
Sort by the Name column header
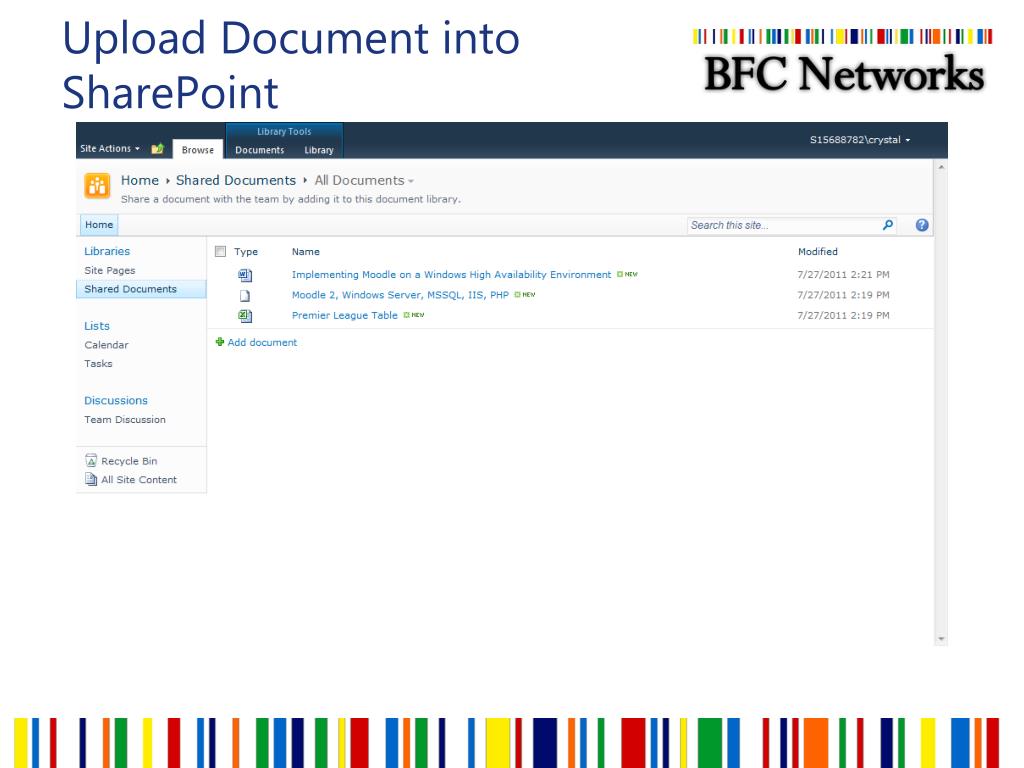pyautogui.click(x=306, y=251)
